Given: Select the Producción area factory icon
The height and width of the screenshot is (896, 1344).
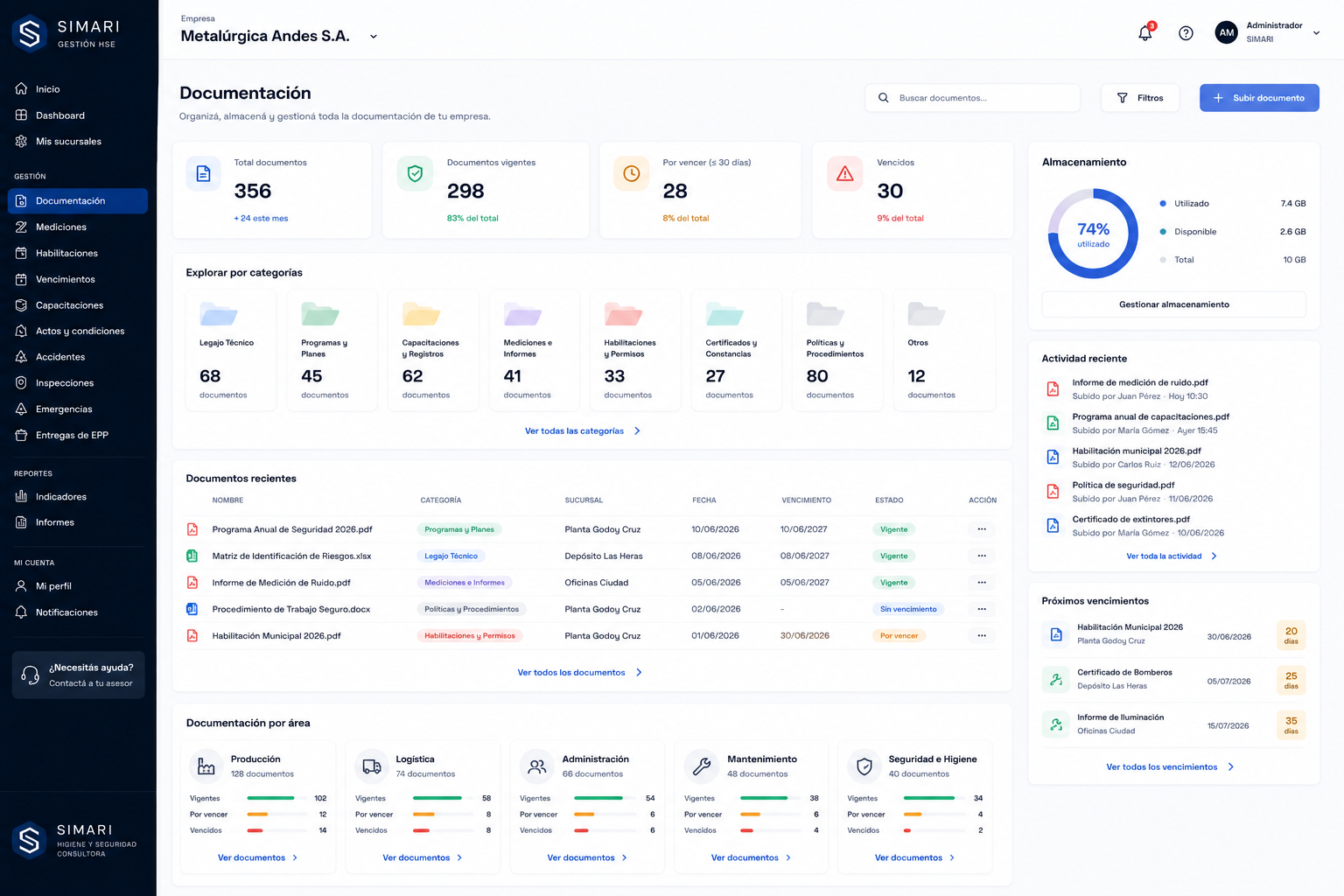Looking at the screenshot, I should pyautogui.click(x=206, y=766).
